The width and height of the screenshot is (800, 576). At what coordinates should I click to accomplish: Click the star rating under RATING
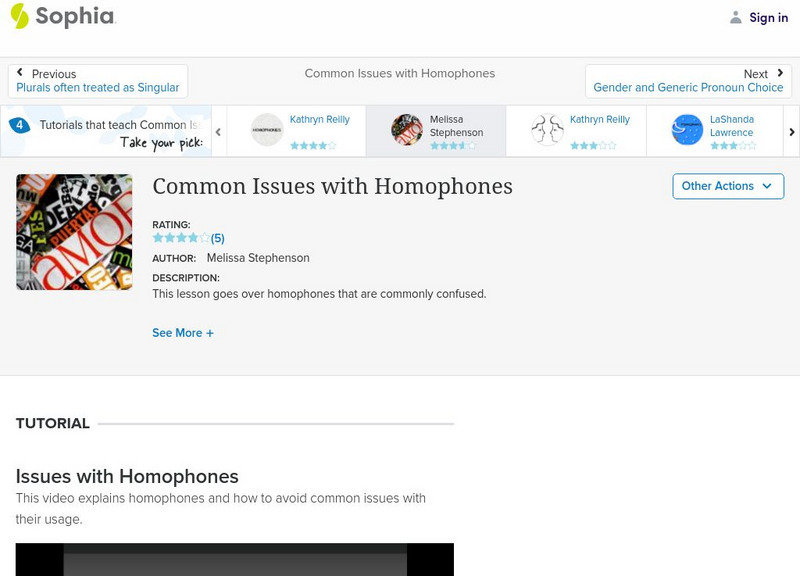pyautogui.click(x=181, y=238)
